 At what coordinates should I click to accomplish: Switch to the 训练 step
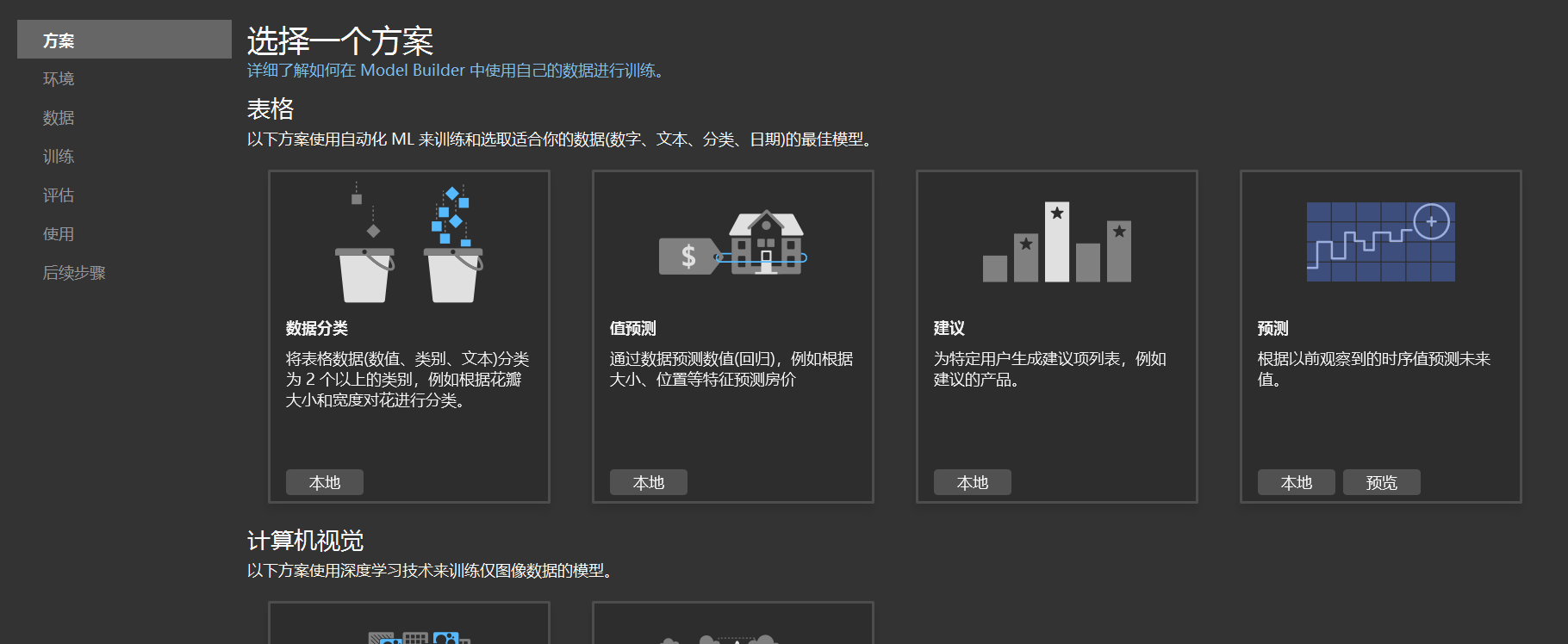coord(59,156)
